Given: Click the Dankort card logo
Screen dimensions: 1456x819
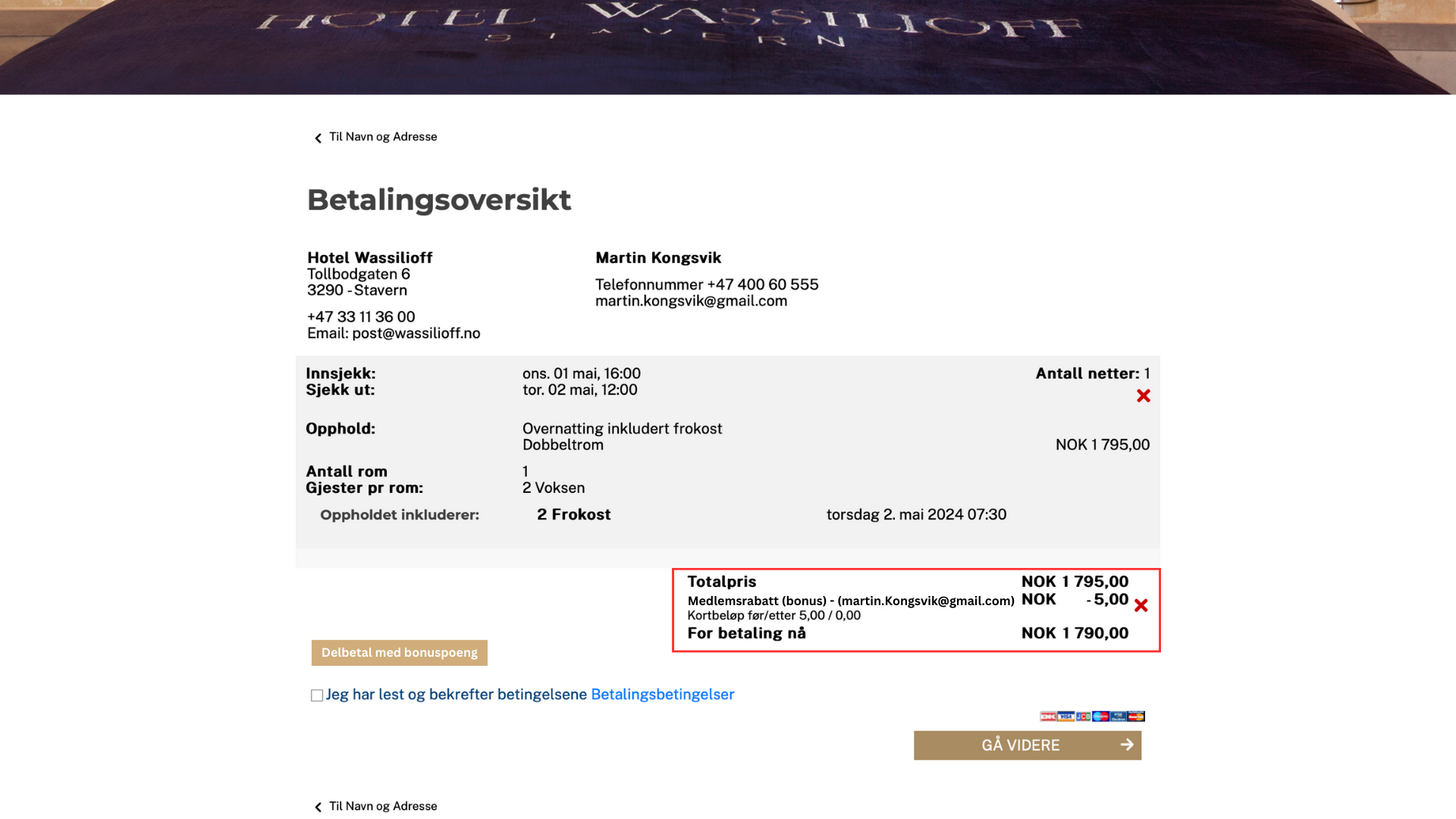Looking at the screenshot, I should point(1048,716).
